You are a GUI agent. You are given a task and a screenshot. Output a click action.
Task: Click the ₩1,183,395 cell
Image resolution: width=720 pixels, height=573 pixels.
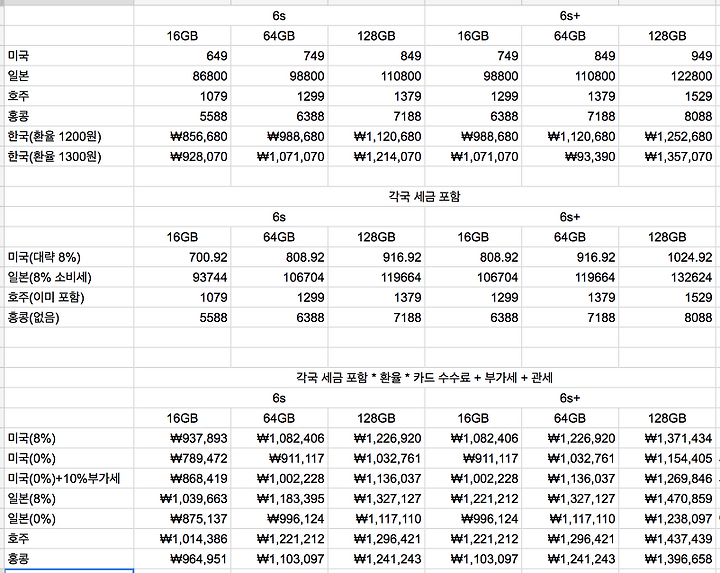tap(280, 499)
